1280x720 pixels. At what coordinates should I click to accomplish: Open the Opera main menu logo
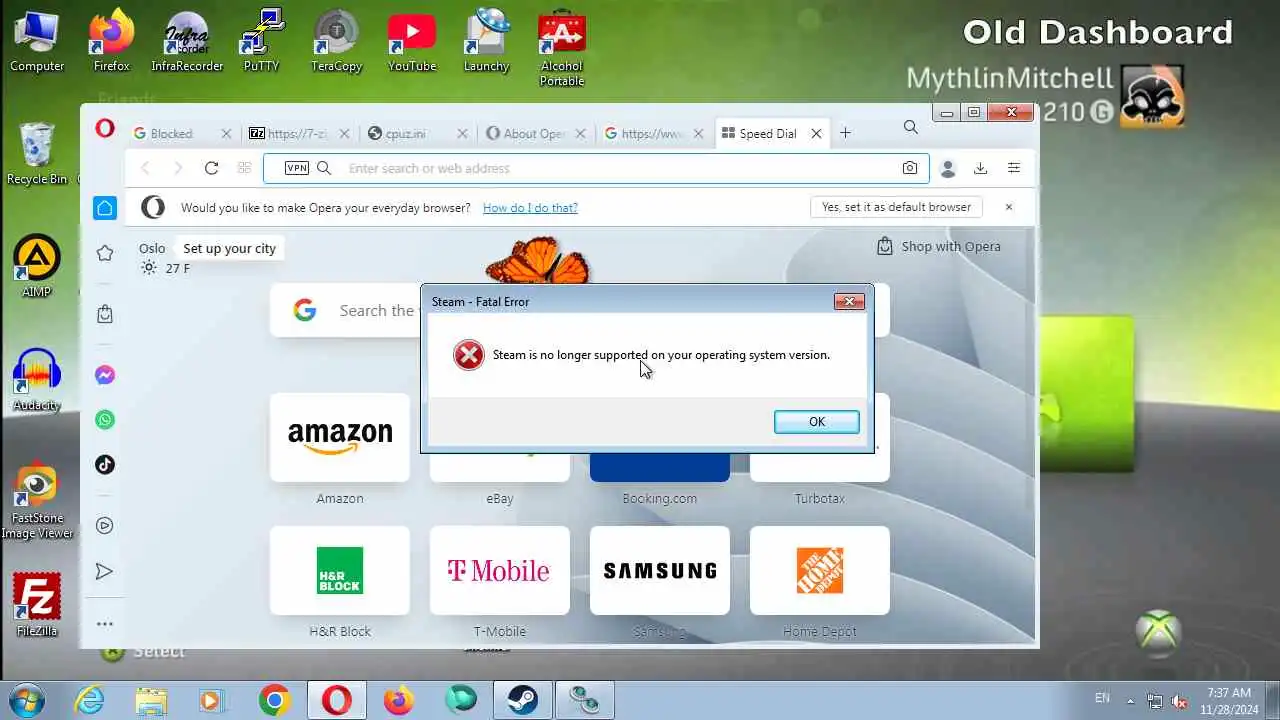105,130
